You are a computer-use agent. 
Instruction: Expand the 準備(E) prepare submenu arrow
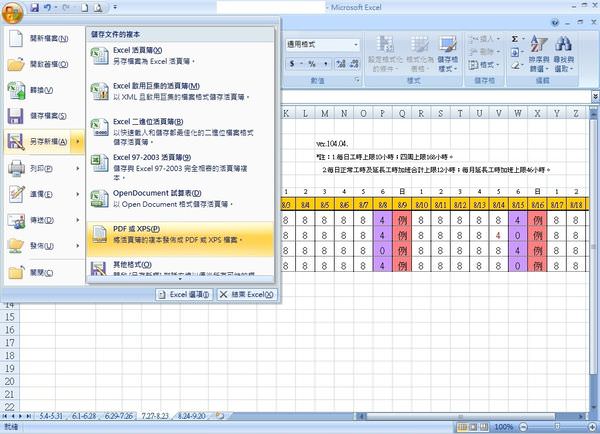[78, 194]
